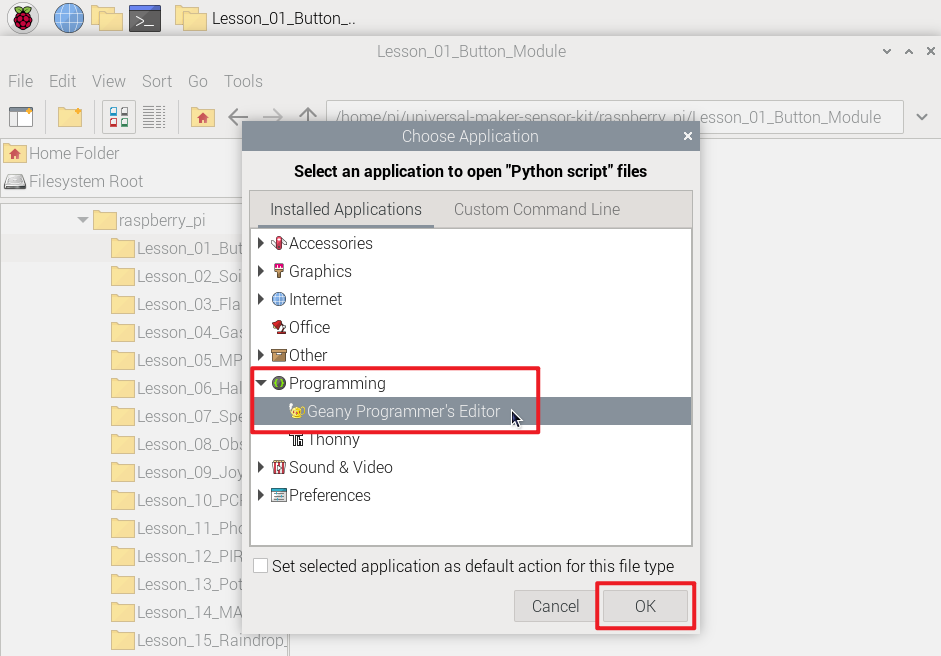Screen dimensions: 941x656
Task: Expand the Accessories category
Action: pyautogui.click(x=260, y=243)
